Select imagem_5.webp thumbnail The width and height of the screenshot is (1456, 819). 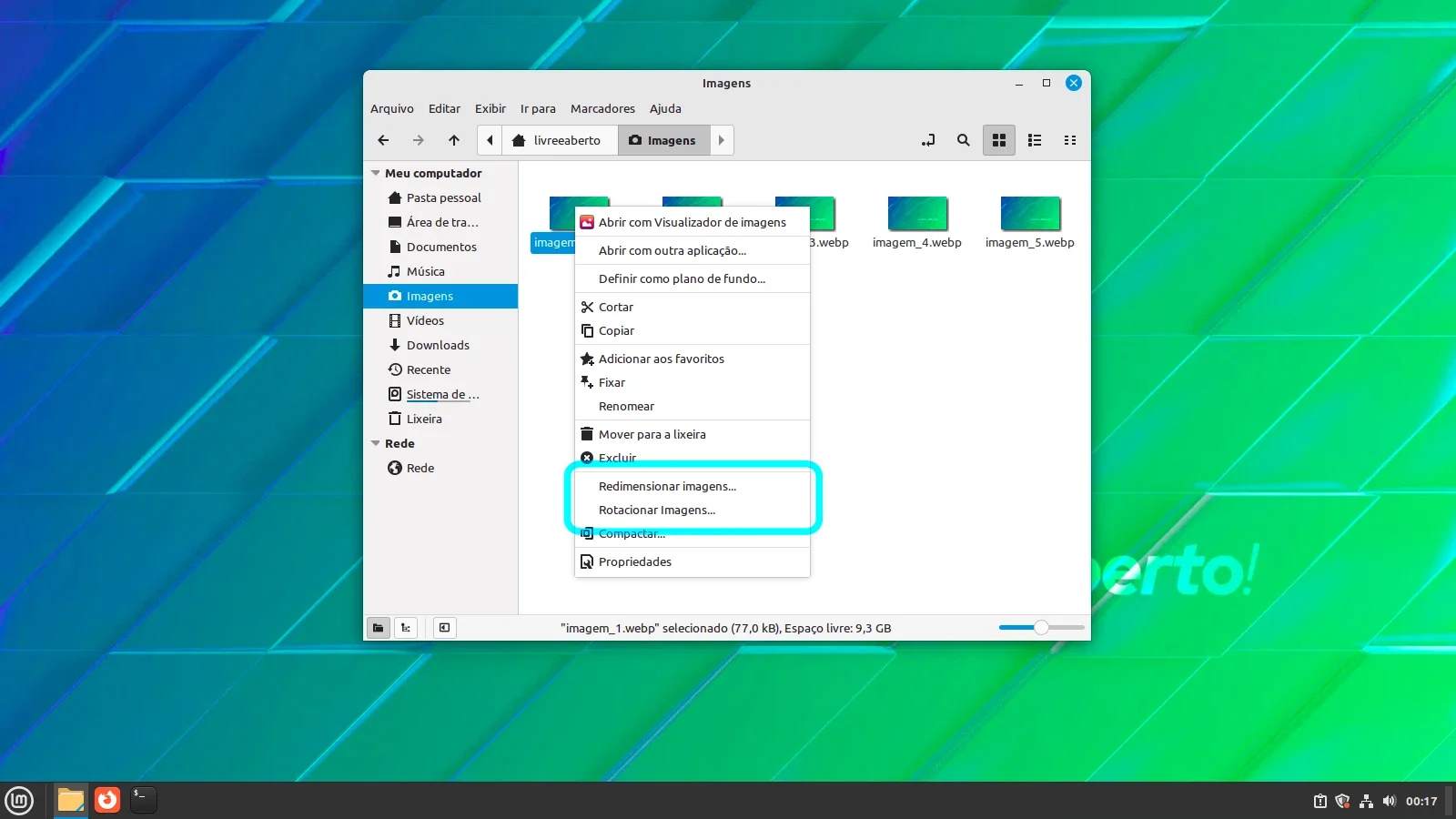[x=1030, y=214]
